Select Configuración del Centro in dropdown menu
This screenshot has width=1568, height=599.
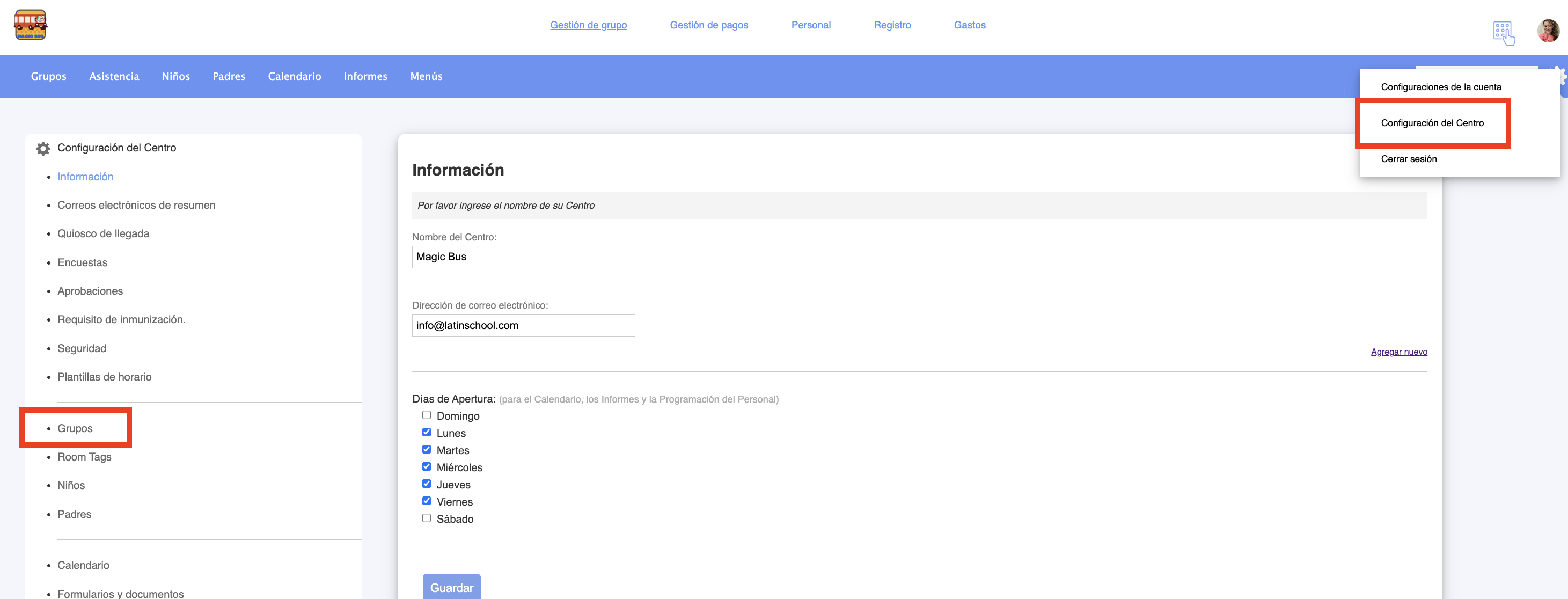coord(1432,123)
